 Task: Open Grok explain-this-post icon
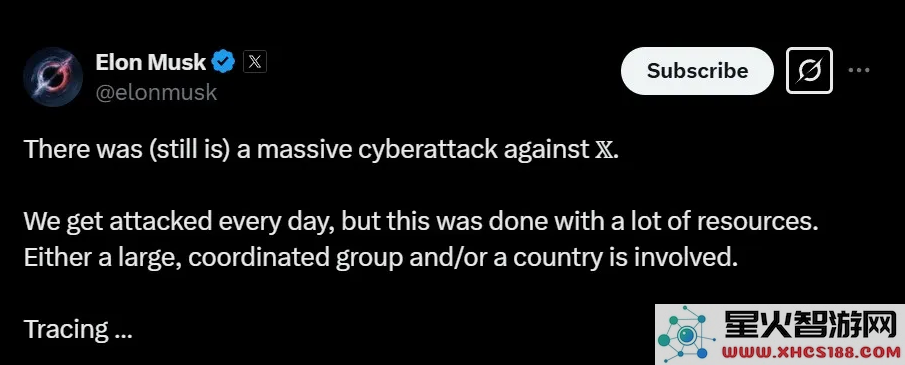click(809, 70)
